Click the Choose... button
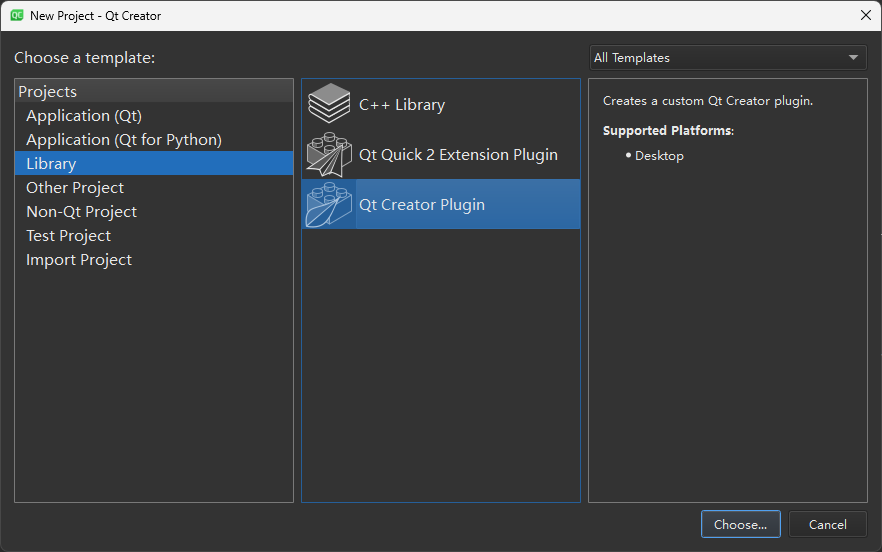This screenshot has width=882, height=552. [740, 524]
